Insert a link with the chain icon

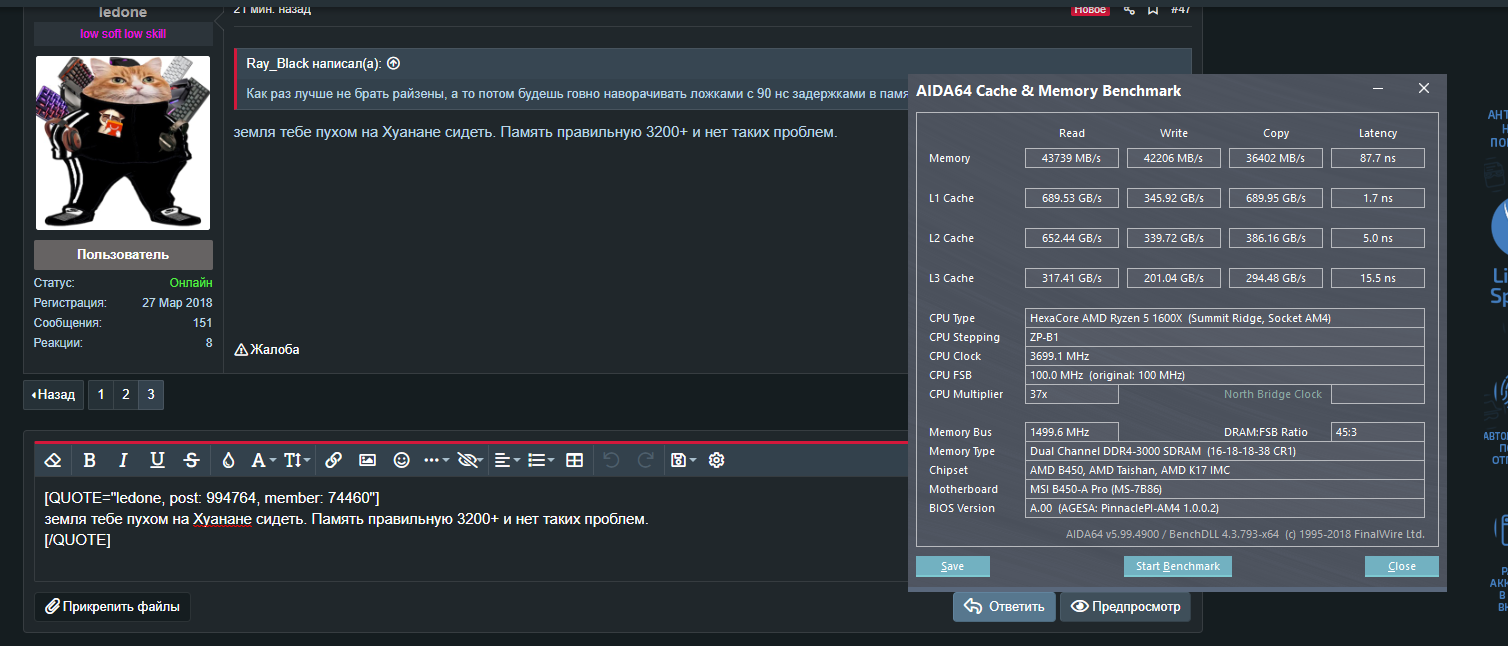tap(333, 460)
